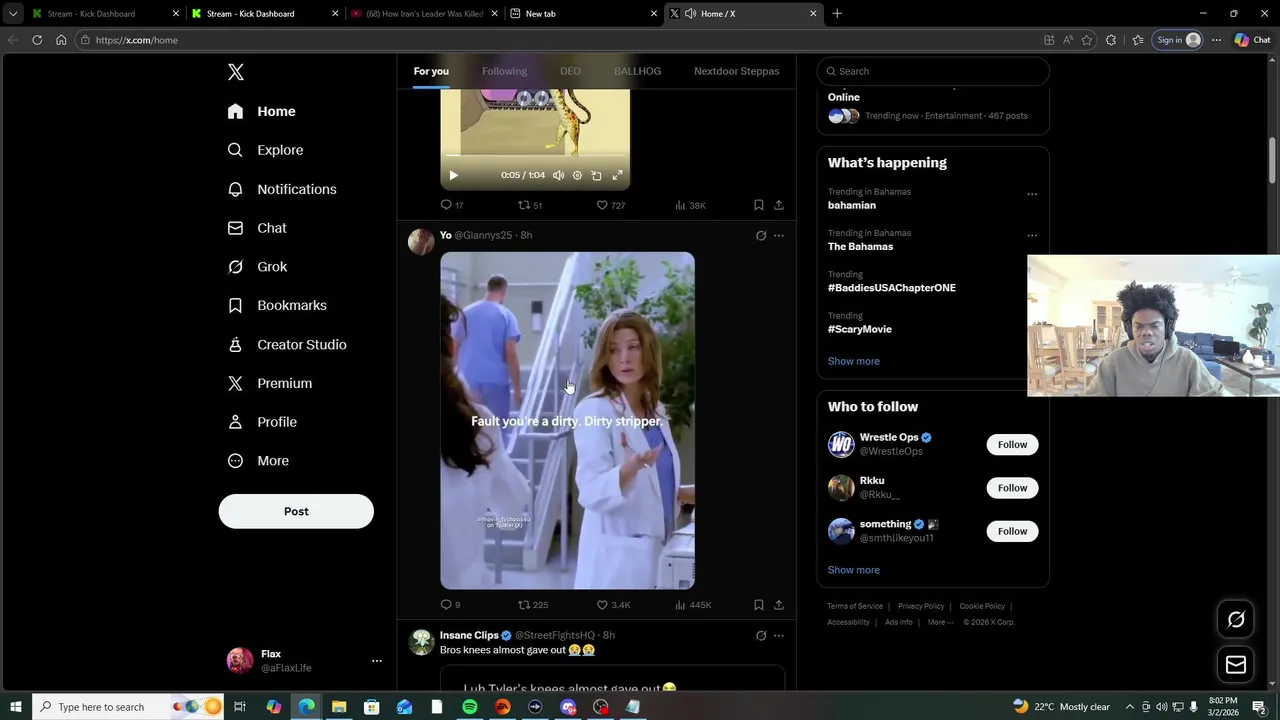Like the post with 727 likes
The image size is (1280, 720).
pos(610,205)
